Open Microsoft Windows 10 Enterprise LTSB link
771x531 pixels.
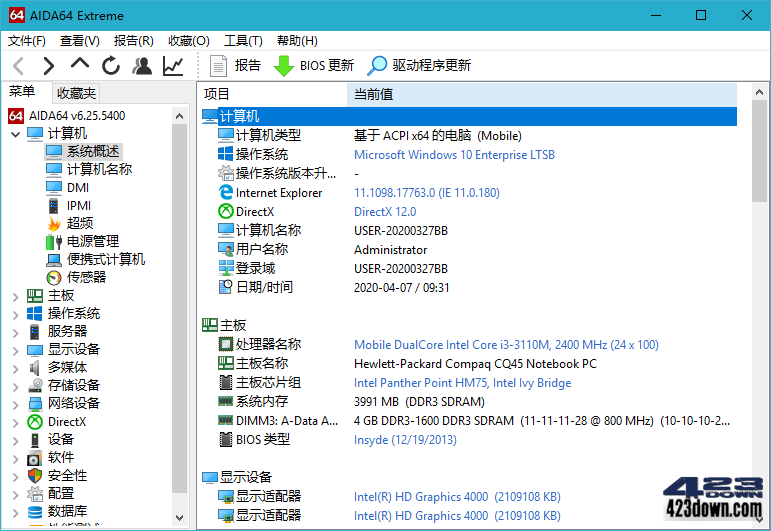[x=454, y=155]
